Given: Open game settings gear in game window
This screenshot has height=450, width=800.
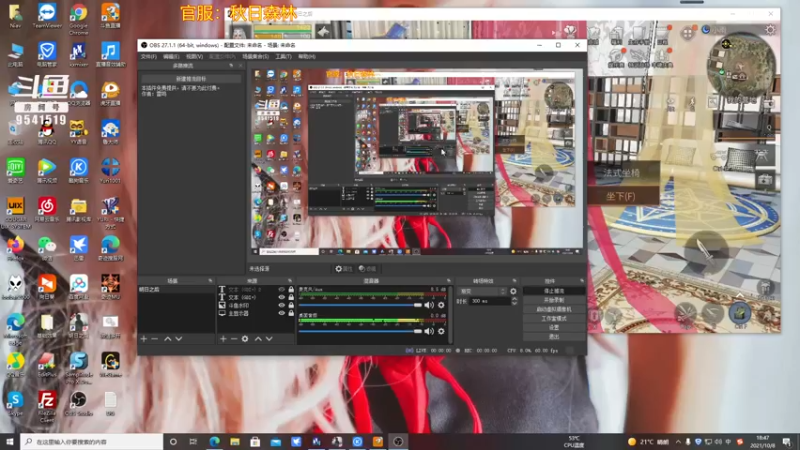Looking at the screenshot, I should point(769,30).
